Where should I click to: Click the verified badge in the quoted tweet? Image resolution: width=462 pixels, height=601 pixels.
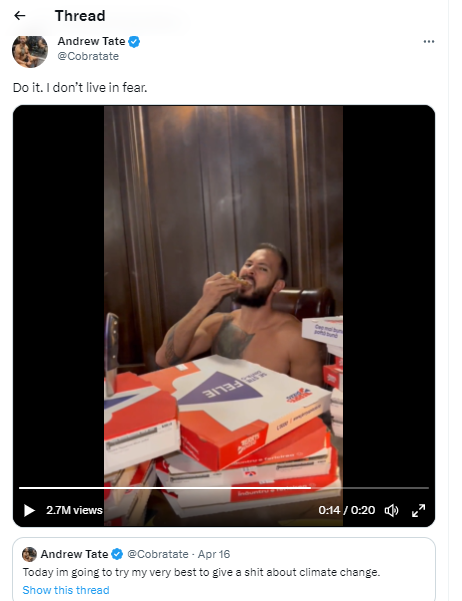[x=117, y=554]
